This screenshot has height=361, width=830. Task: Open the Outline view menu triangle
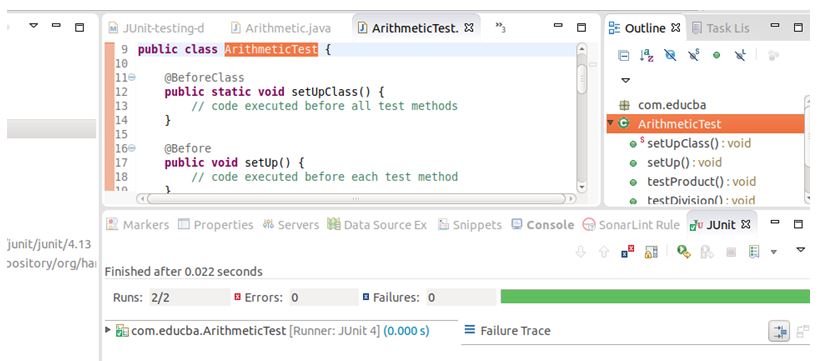pos(625,80)
